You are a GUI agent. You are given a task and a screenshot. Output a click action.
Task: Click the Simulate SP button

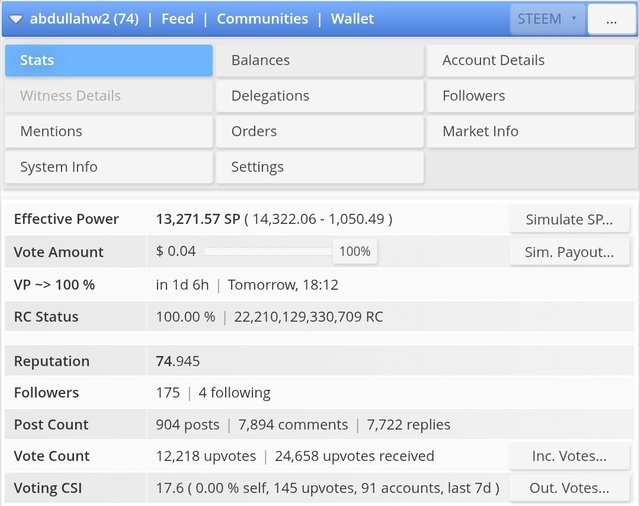click(569, 220)
